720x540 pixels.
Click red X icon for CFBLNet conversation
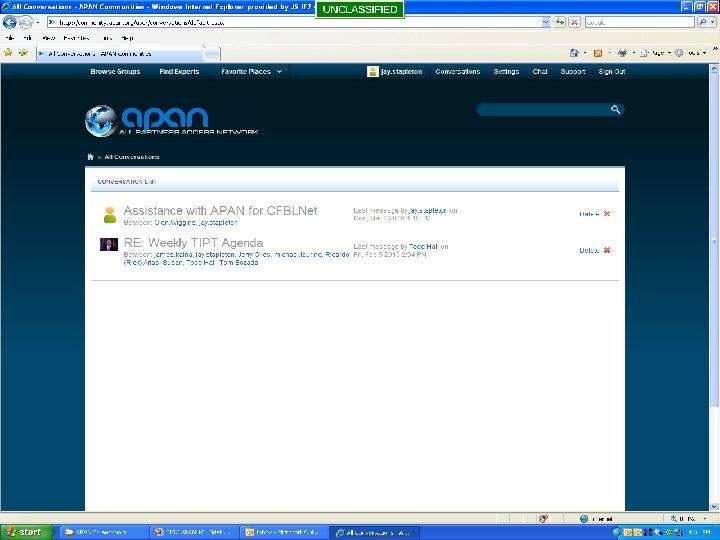coord(607,214)
